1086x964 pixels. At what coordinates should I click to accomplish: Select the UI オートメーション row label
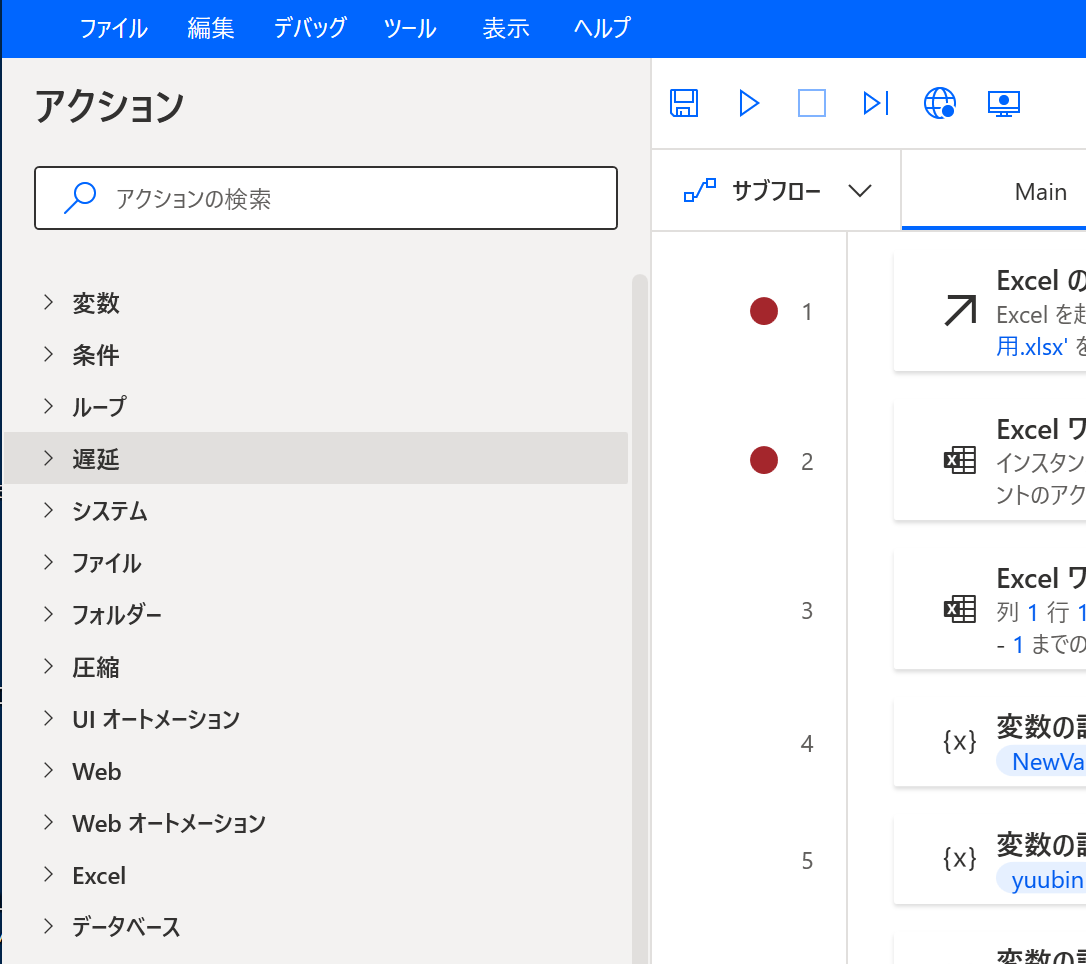(156, 719)
